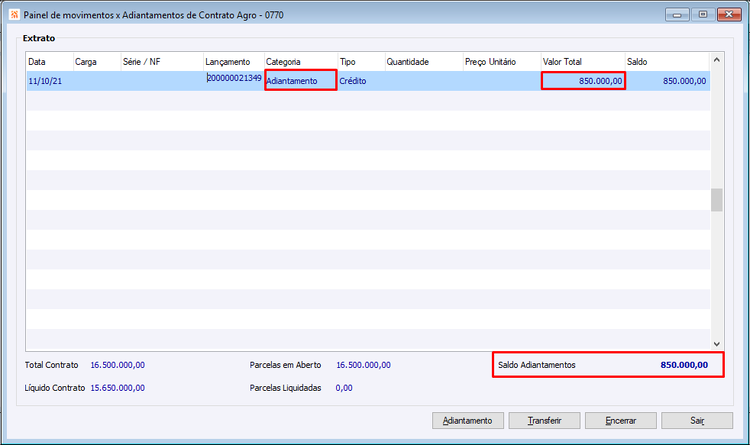Click the Valor Total cell 850.000,00
This screenshot has height=445, width=750.
[x=583, y=81]
